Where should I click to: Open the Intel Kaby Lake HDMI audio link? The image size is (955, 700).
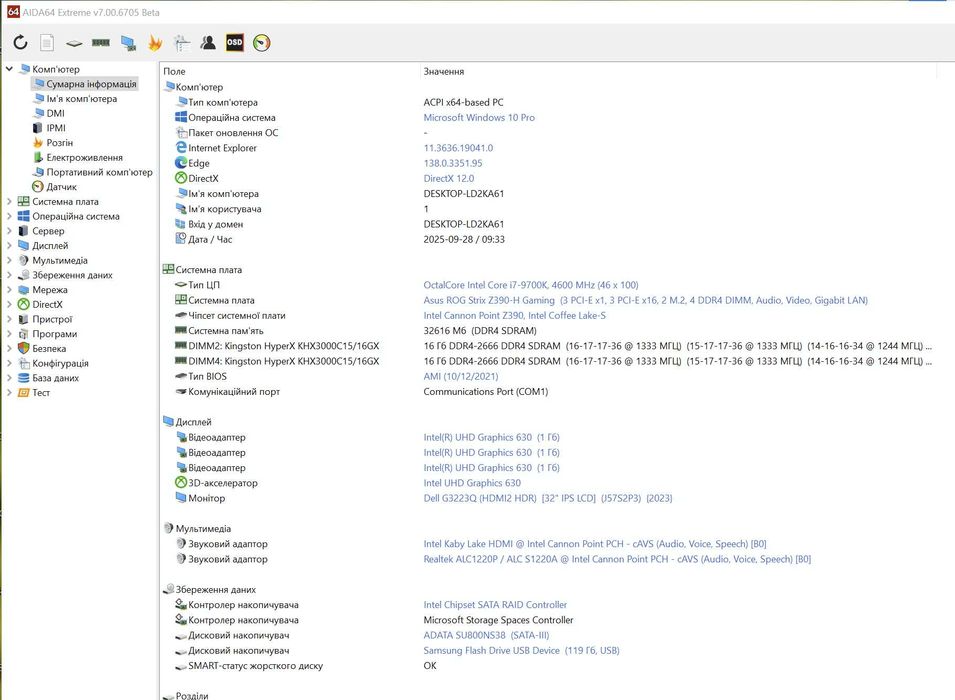(594, 544)
